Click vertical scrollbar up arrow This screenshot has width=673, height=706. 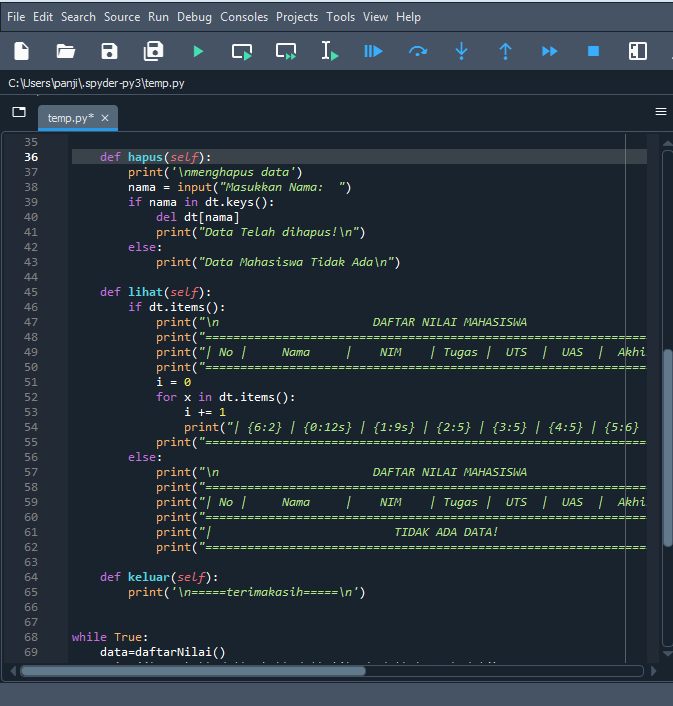click(x=668, y=143)
